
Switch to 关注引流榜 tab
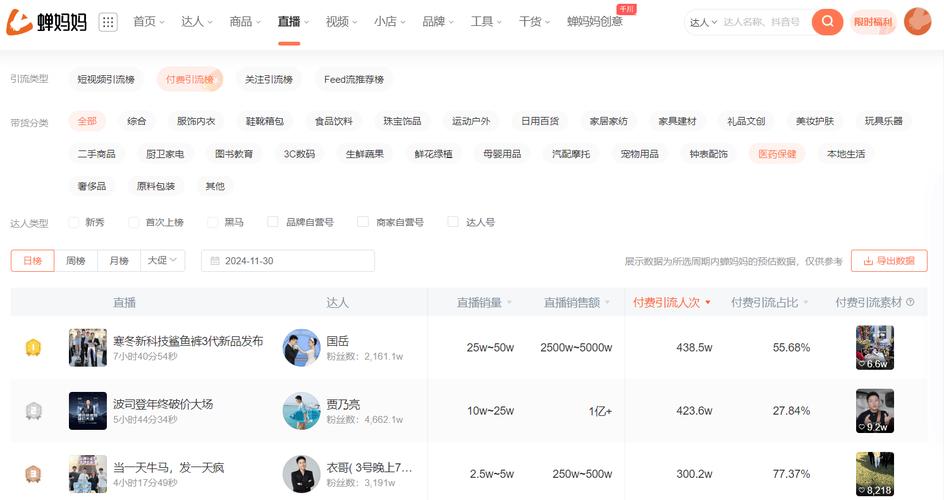tap(269, 79)
